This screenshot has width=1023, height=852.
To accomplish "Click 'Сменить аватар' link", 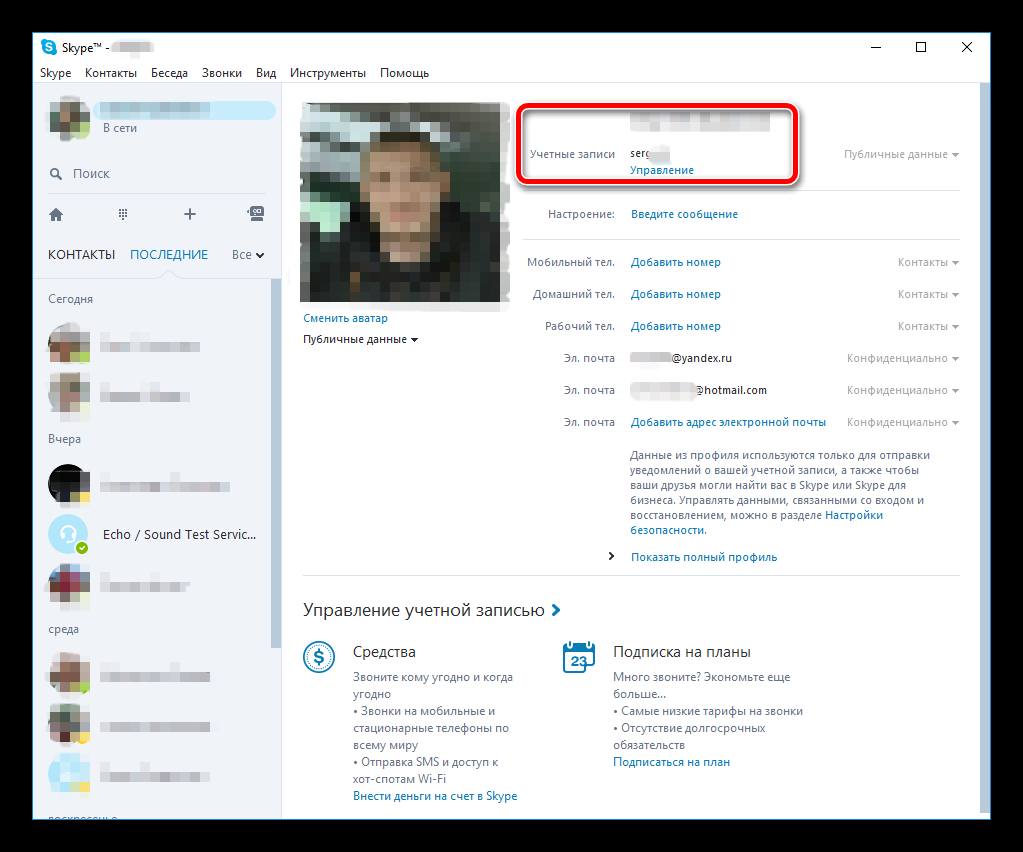I will click(345, 318).
